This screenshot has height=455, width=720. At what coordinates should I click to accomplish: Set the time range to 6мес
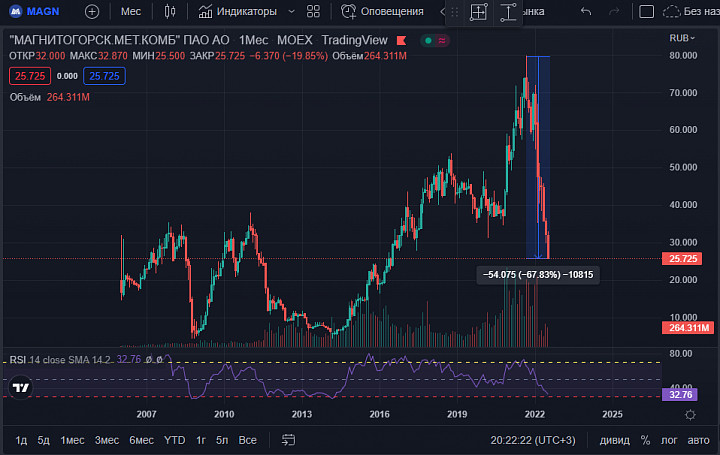pyautogui.click(x=141, y=440)
